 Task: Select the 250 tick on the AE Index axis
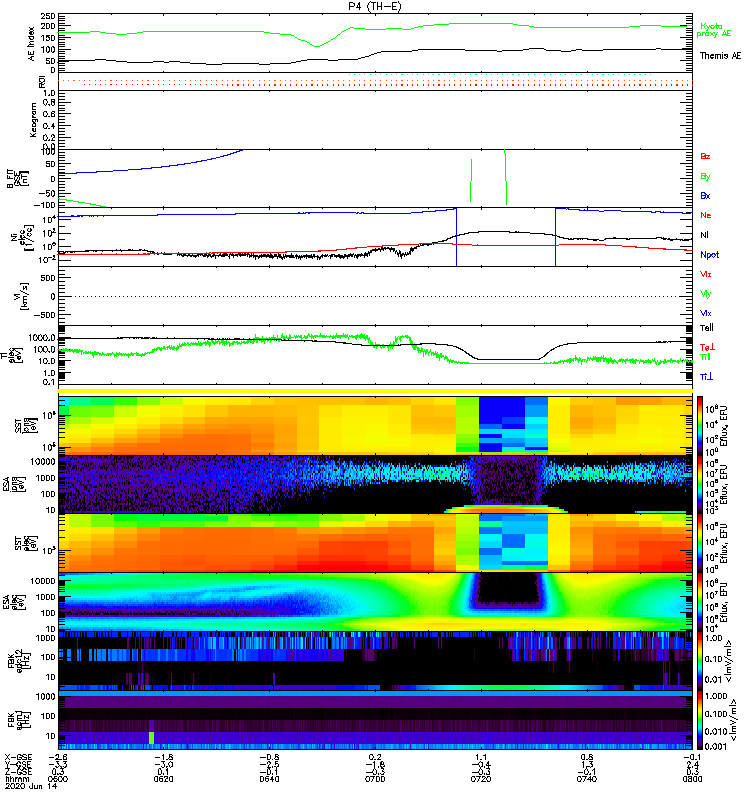(x=49, y=16)
